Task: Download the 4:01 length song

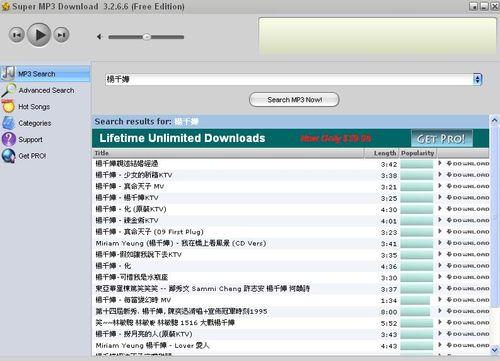Action: [x=468, y=220]
